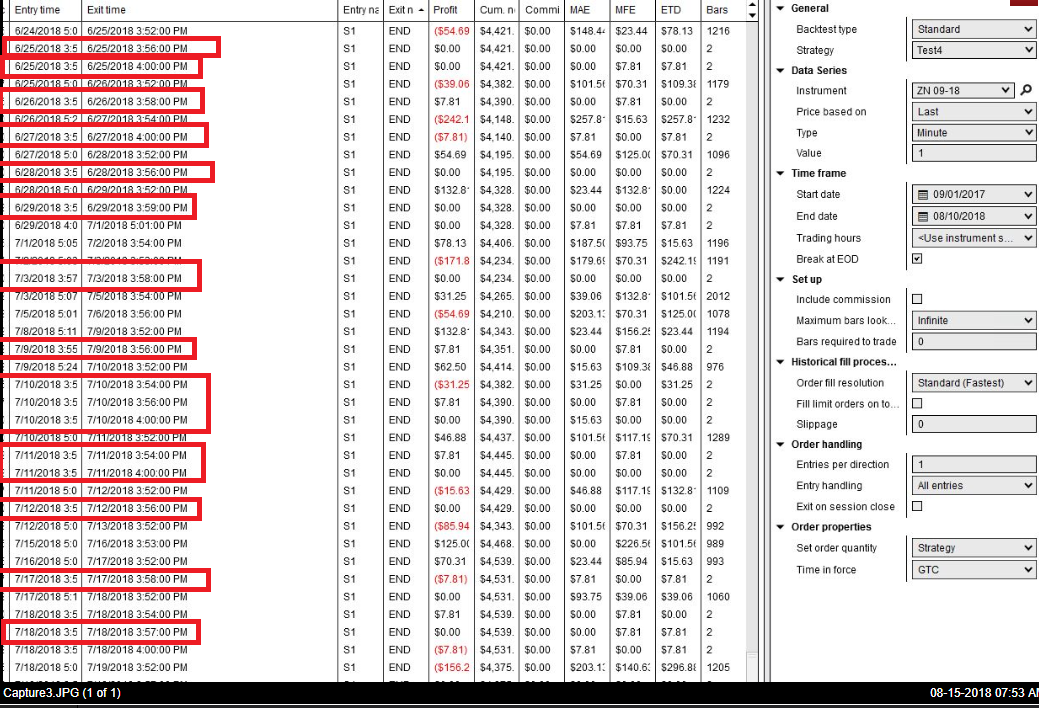Select the row exiting 7/9/2018 3:56:00 PM

(374, 349)
